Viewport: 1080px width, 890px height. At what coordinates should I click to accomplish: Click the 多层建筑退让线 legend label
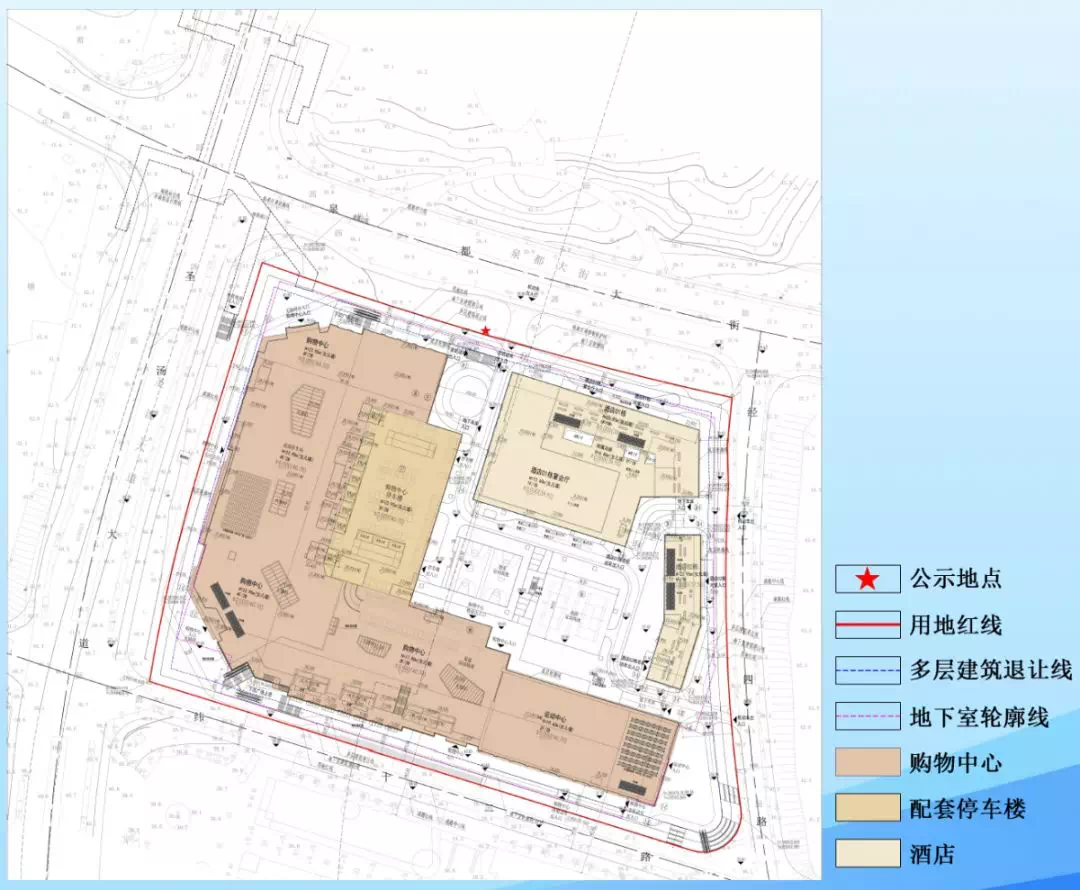(990, 671)
